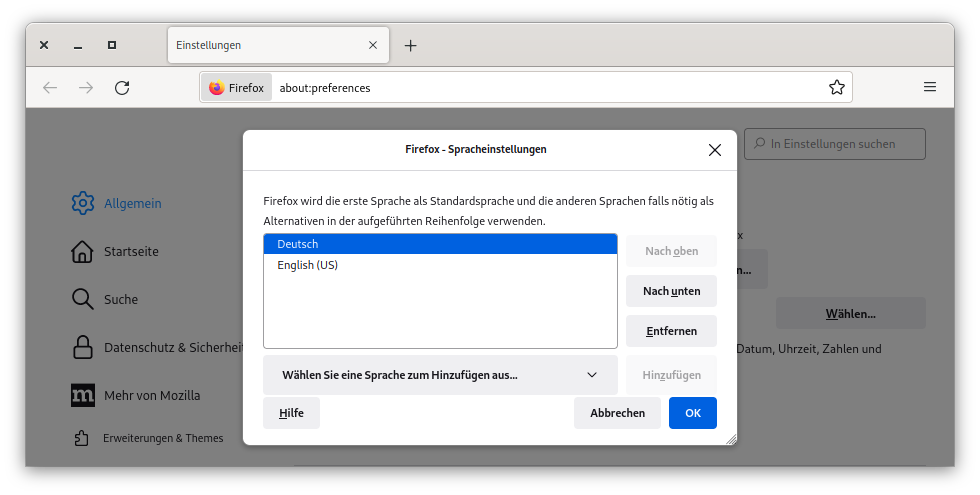Bookmark this page with the star icon

click(x=837, y=88)
